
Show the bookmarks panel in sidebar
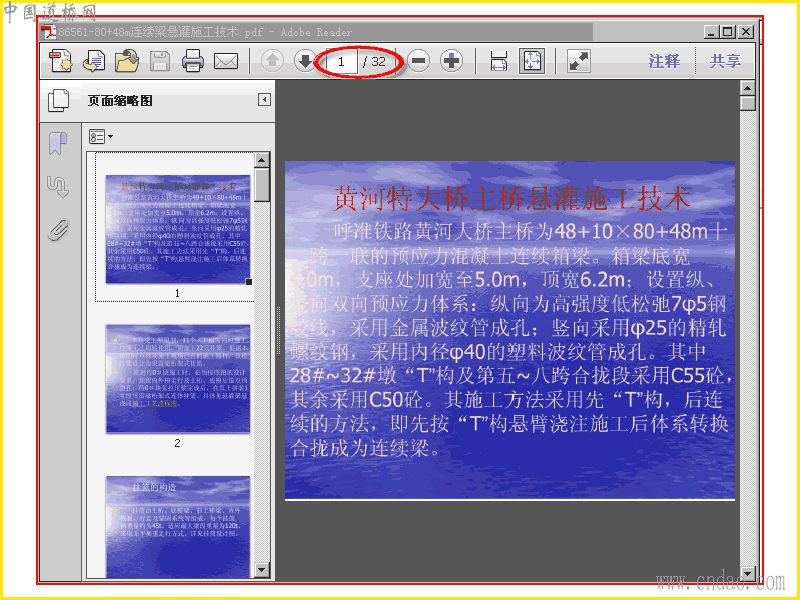[58, 143]
